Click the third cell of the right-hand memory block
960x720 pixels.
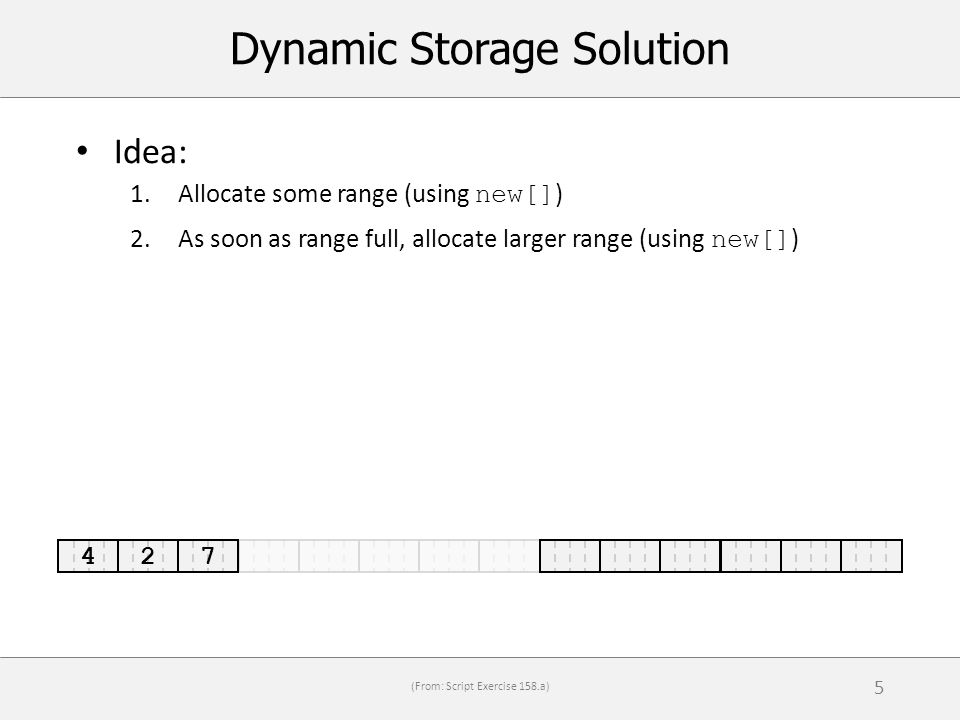(690, 556)
